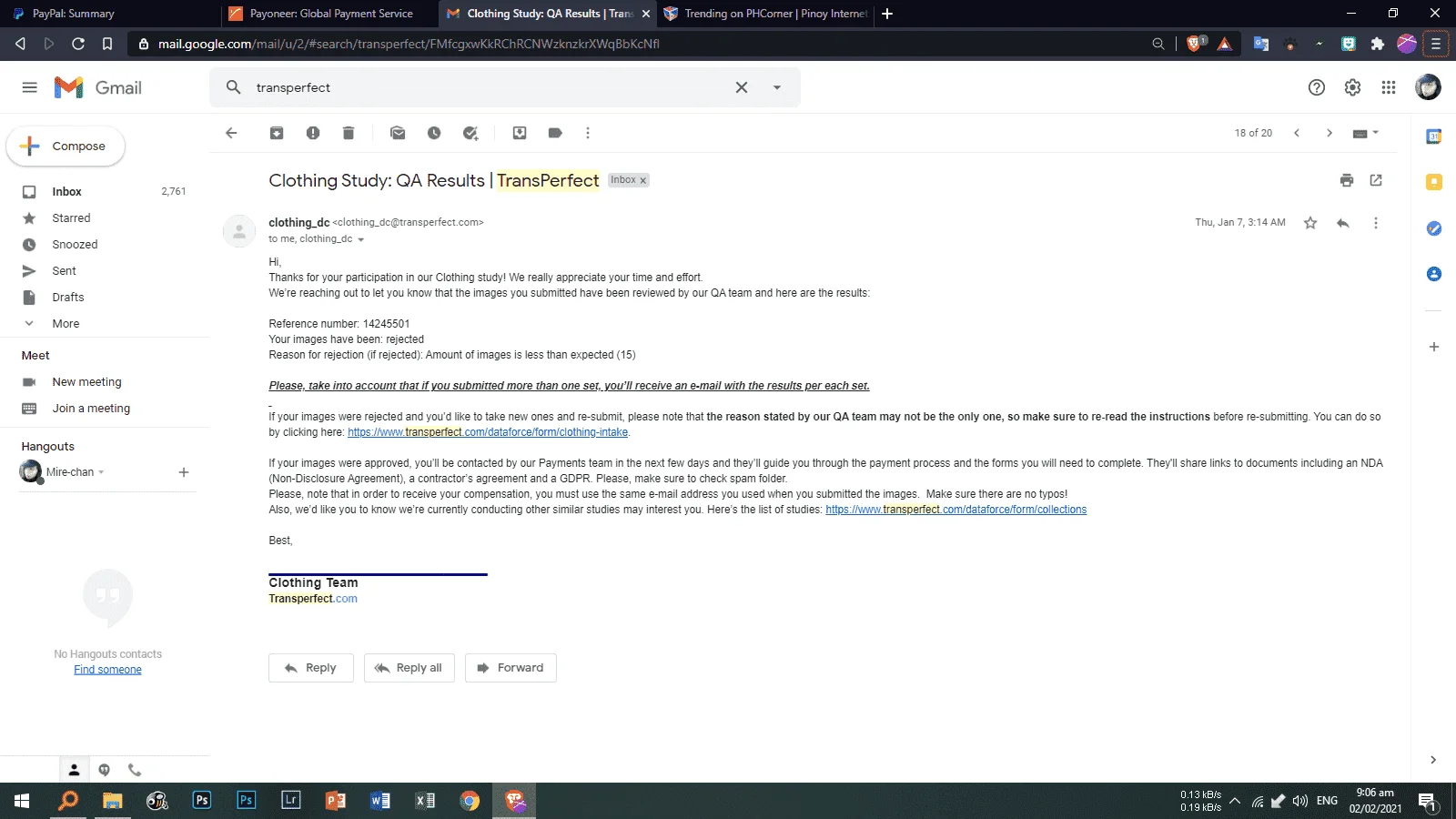Screen dimensions: 1456x819
Task: Reply using arrow icon beside date
Action: pyautogui.click(x=1343, y=223)
